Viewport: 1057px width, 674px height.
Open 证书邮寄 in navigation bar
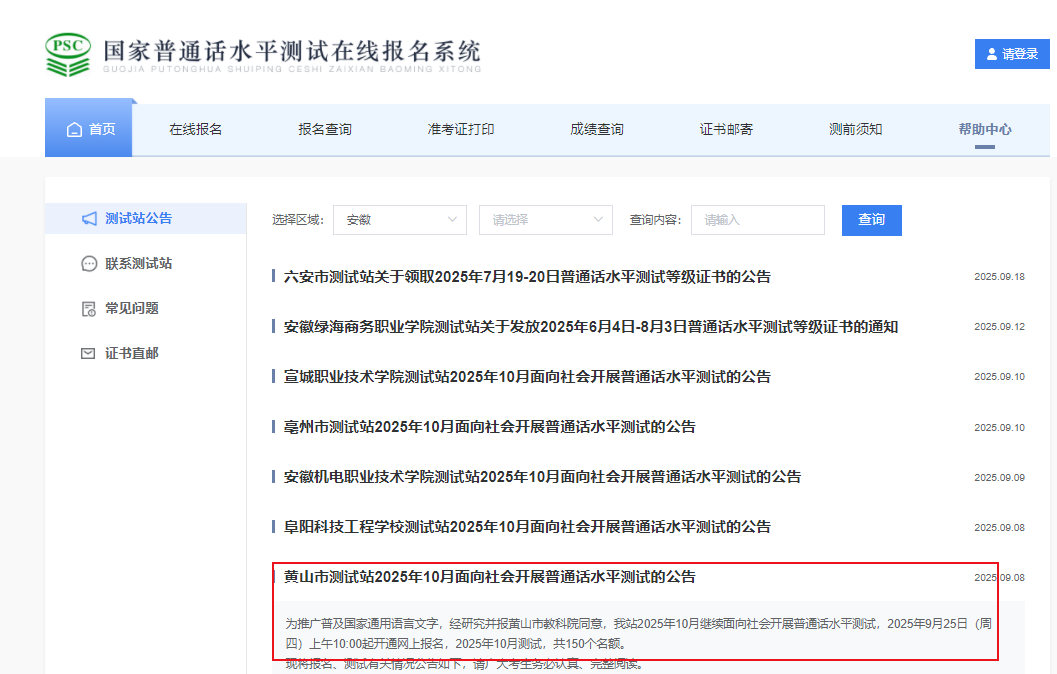click(x=726, y=129)
